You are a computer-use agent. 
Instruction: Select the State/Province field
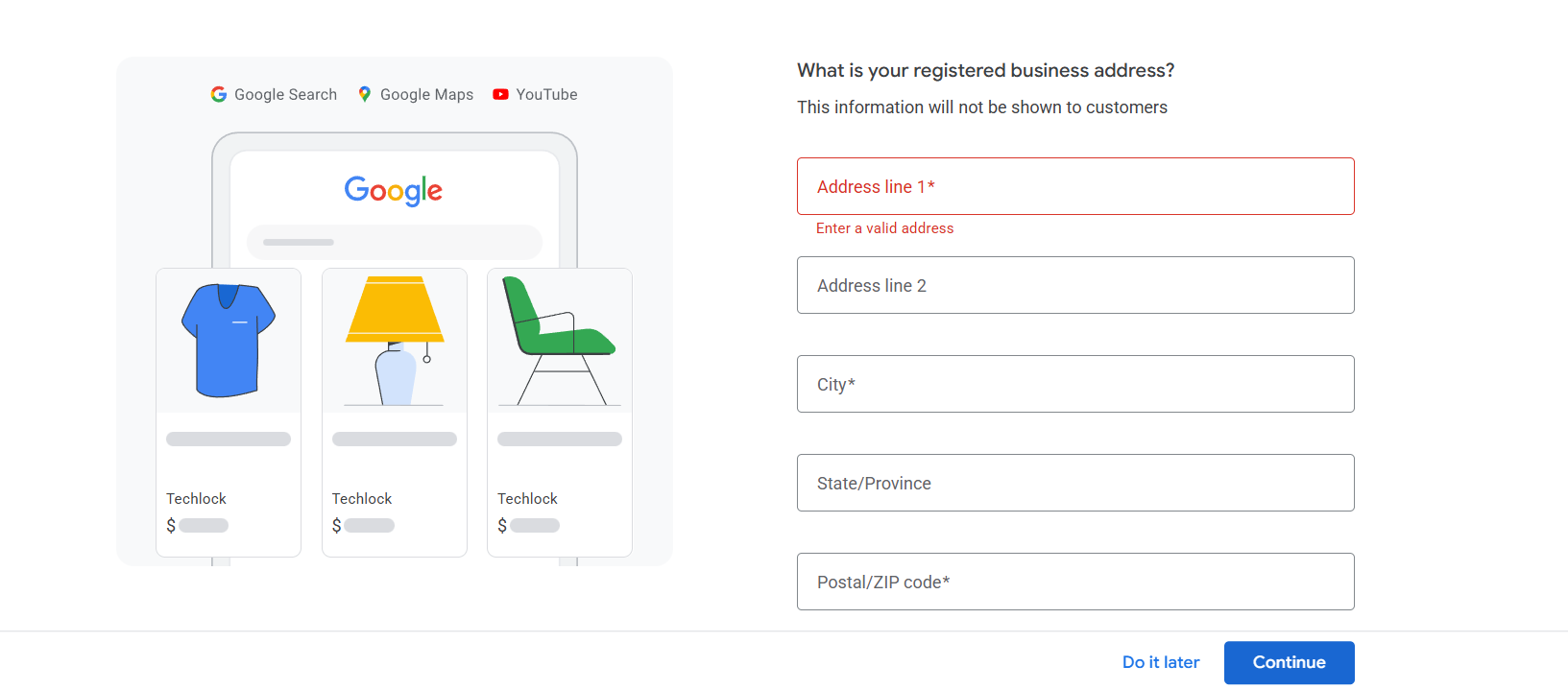tap(1075, 483)
